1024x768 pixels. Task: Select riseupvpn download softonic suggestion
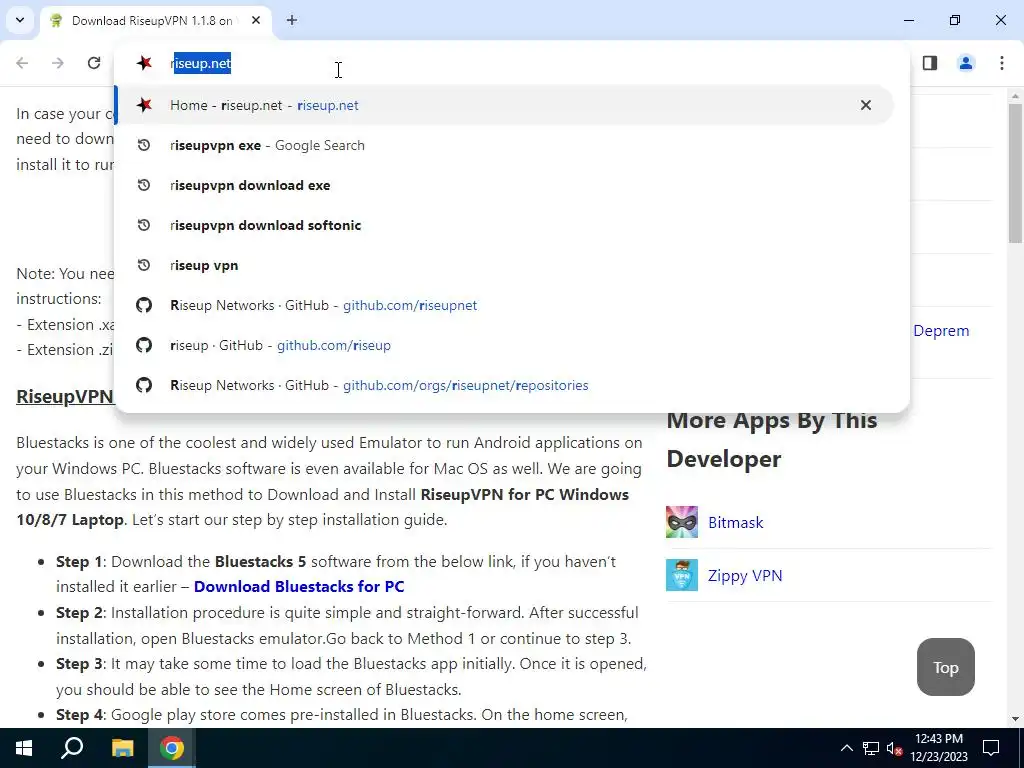pyautogui.click(x=504, y=225)
